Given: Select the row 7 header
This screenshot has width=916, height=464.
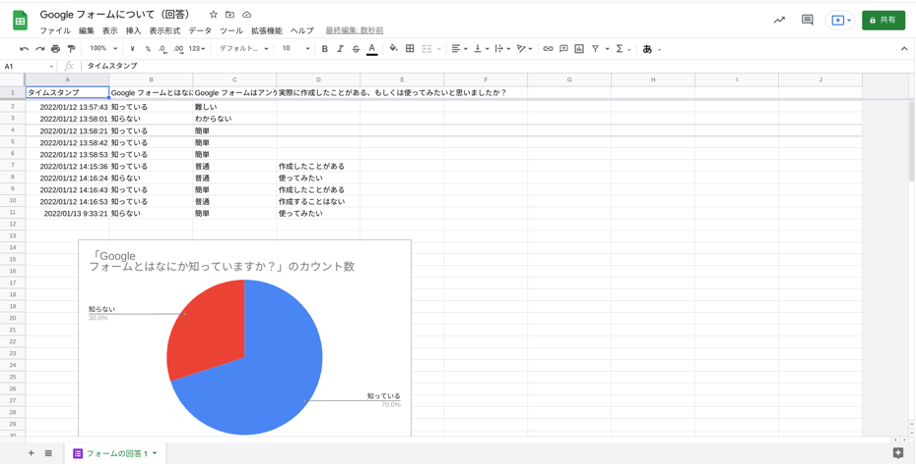Looking at the screenshot, I should [12, 166].
